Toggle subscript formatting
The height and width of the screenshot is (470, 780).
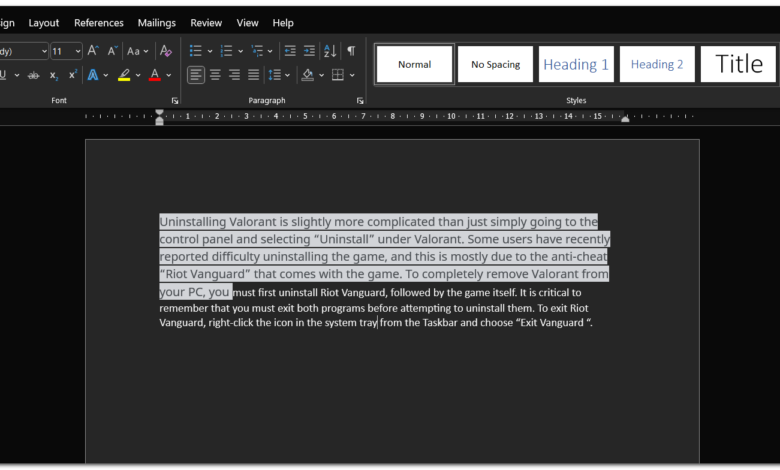(x=53, y=75)
